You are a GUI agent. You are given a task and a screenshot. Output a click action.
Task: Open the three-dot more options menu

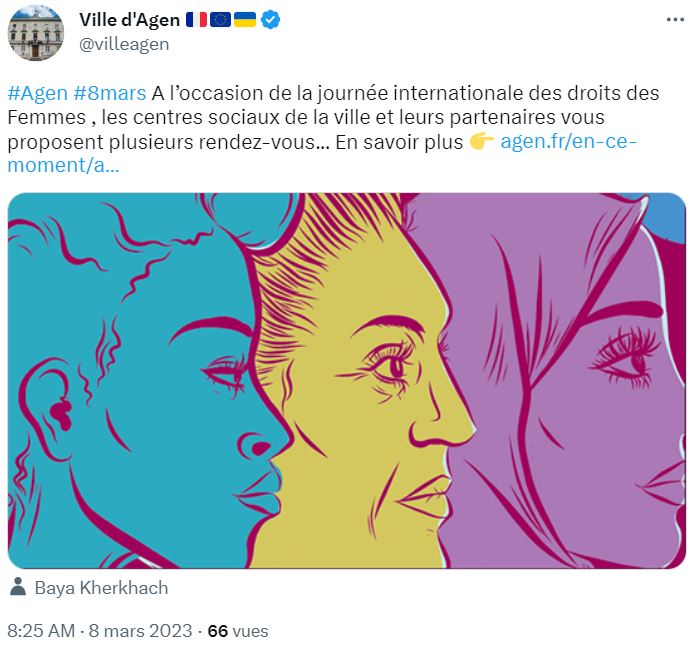[675, 20]
